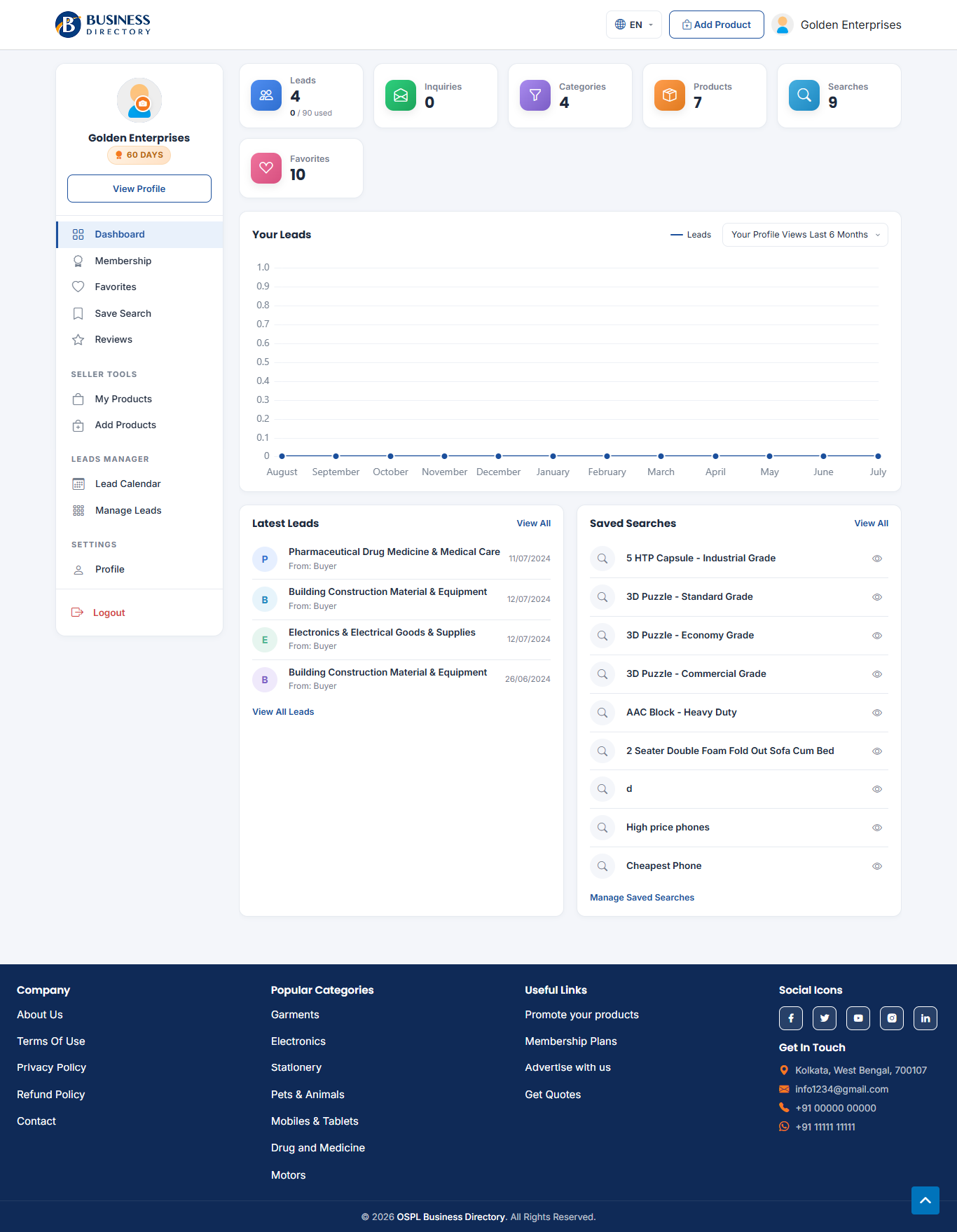Select Lead Calendar from sidebar menu
957x1232 pixels.
pos(128,484)
